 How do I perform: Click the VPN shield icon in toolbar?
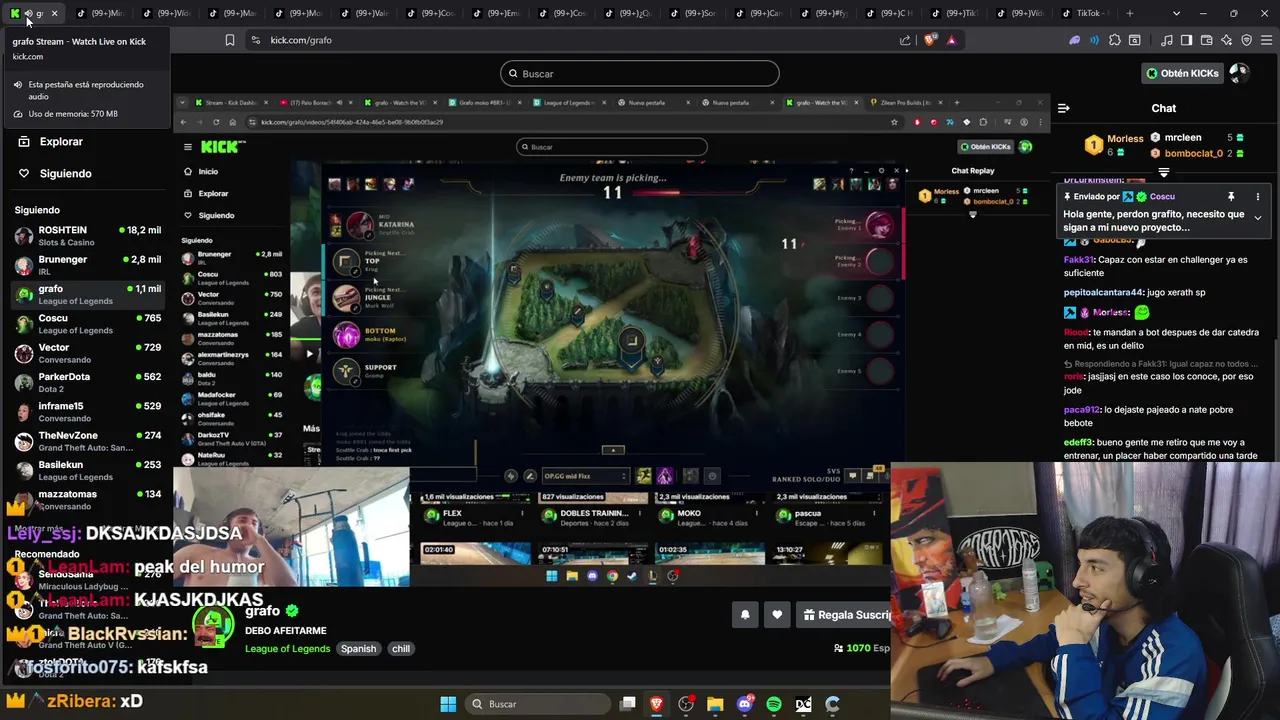point(1247,40)
